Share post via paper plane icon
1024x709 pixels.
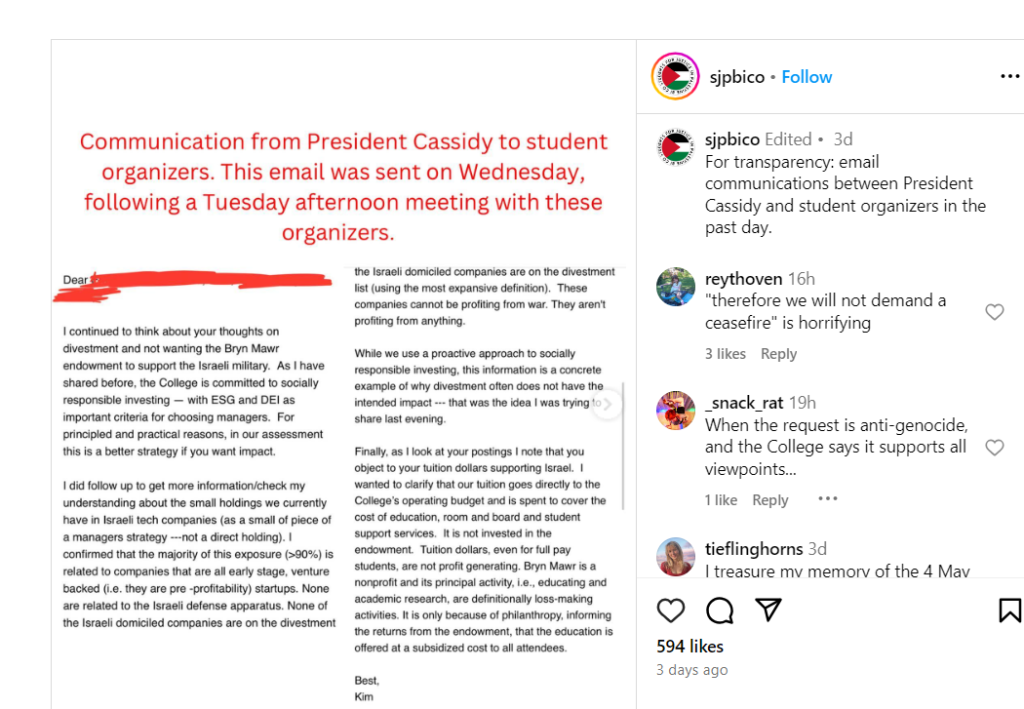tap(769, 608)
